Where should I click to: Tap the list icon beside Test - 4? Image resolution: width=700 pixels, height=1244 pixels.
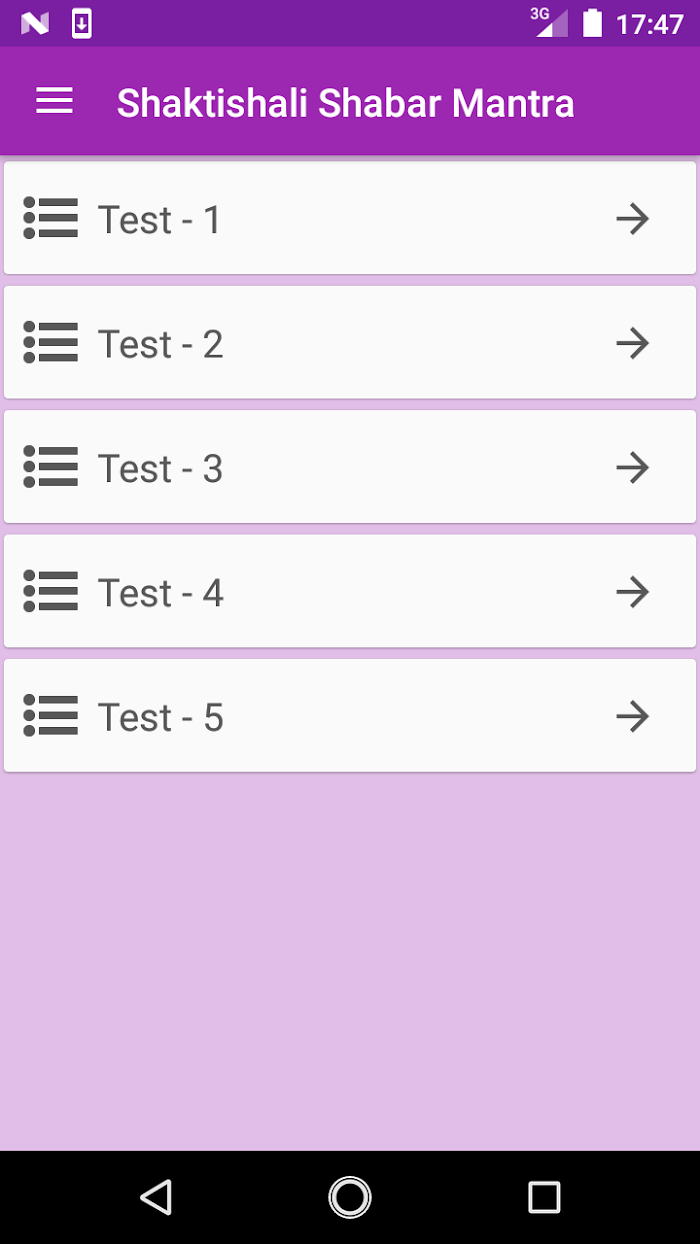tap(51, 592)
